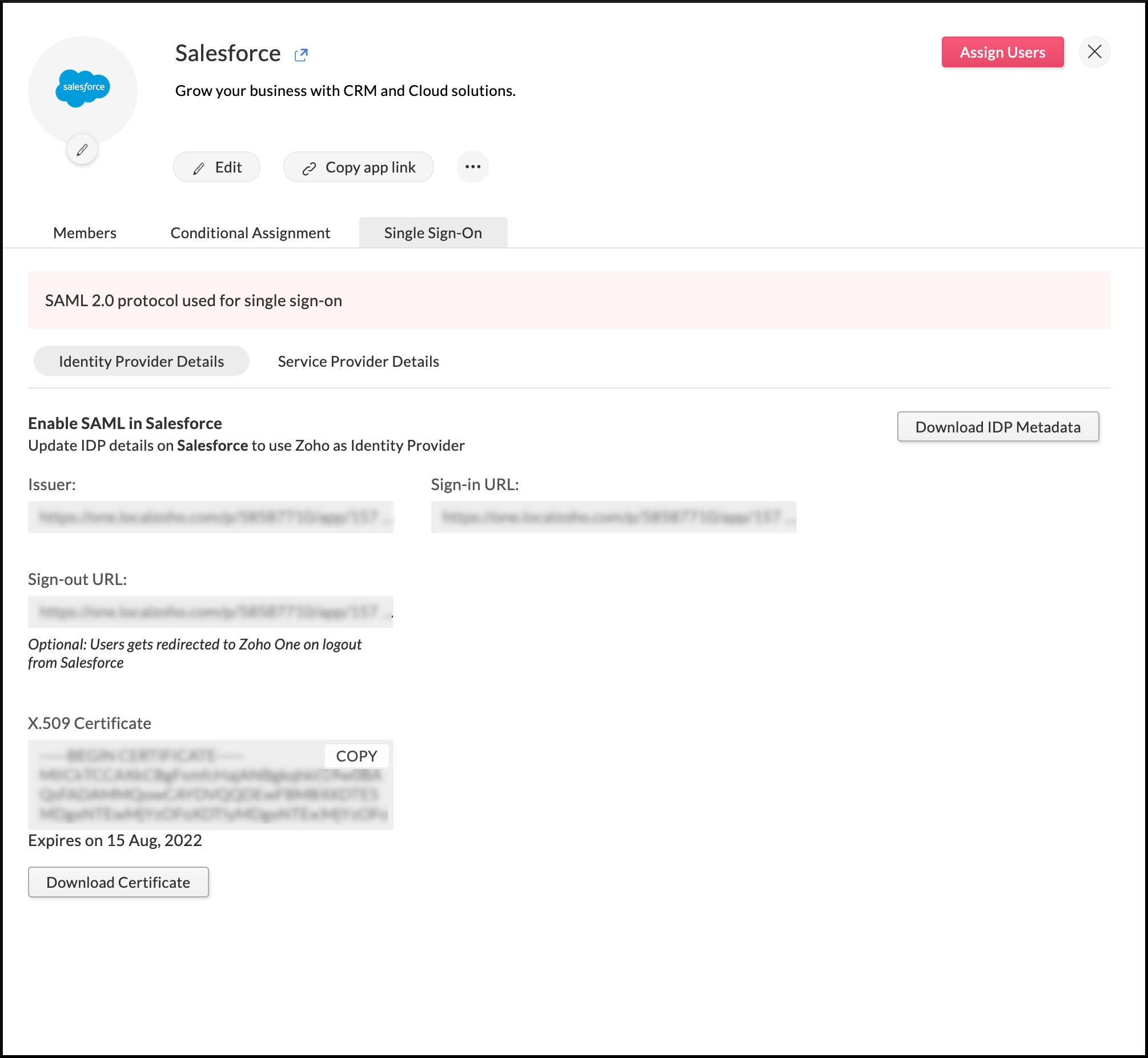1148x1058 pixels.
Task: Click the Issuer URL field
Action: click(x=211, y=518)
